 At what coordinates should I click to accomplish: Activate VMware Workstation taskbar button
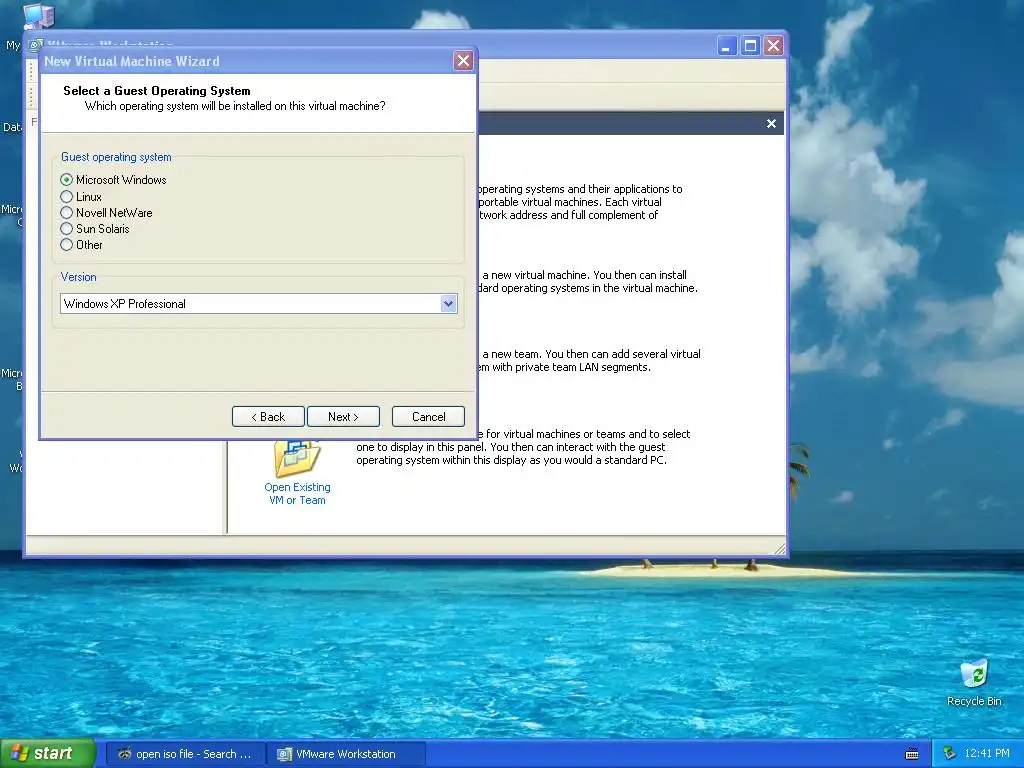click(347, 754)
